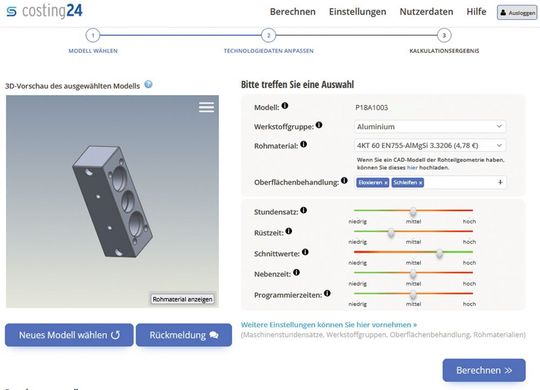540x390 pixels.
Task: Show info icon next to Rüstzeit
Action: click(289, 231)
